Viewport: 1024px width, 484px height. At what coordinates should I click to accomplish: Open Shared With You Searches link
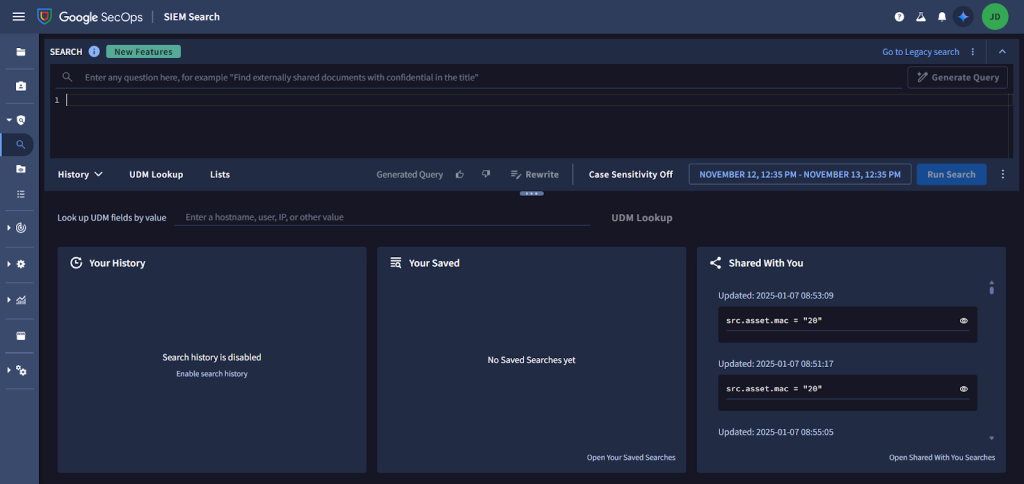click(x=942, y=457)
